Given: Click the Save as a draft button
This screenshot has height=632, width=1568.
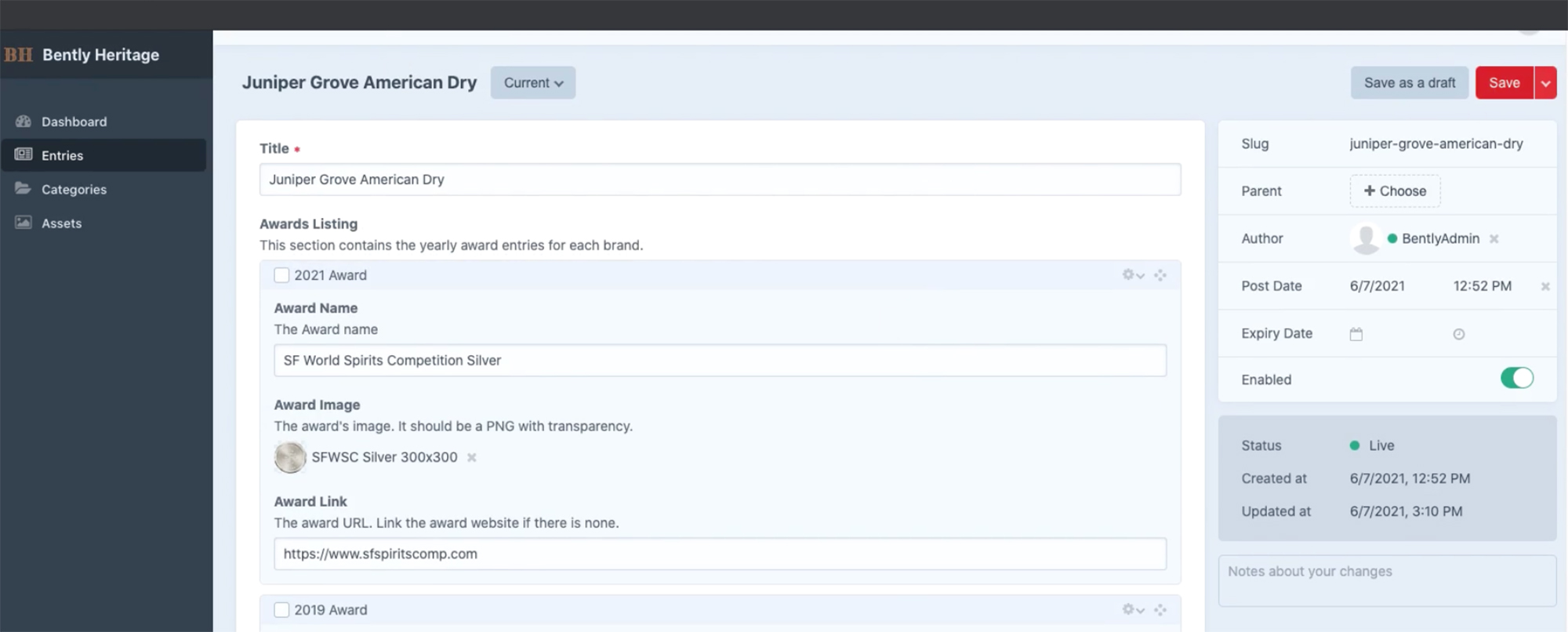Looking at the screenshot, I should [1409, 83].
